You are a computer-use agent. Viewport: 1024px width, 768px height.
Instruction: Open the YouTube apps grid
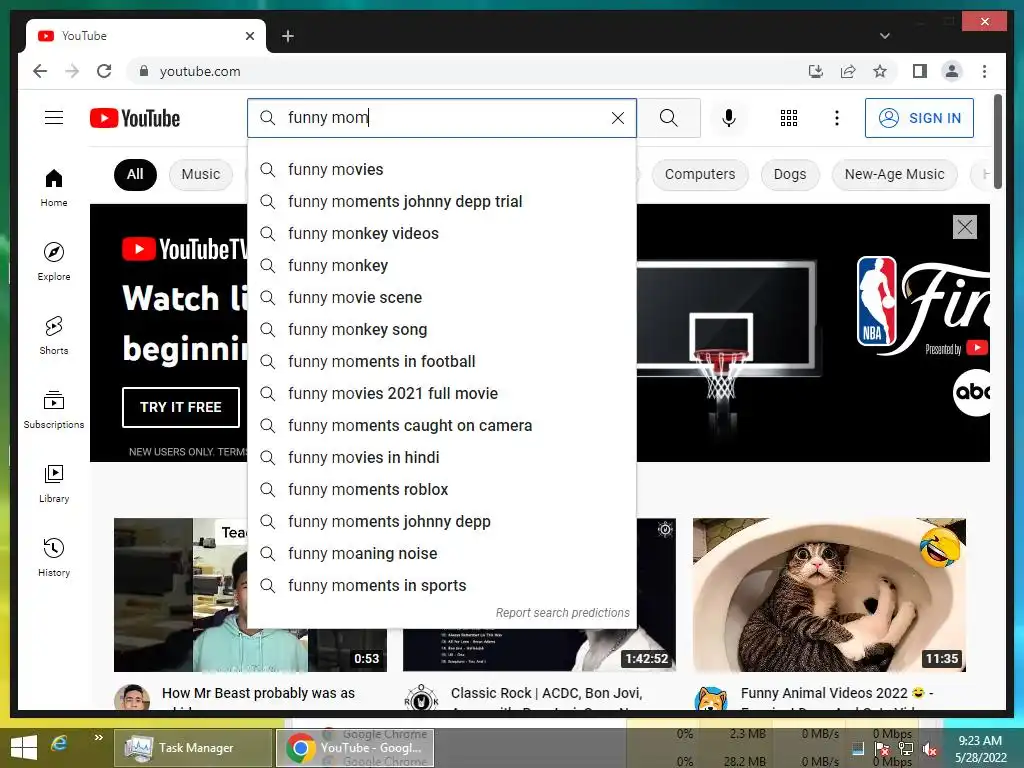pyautogui.click(x=789, y=118)
